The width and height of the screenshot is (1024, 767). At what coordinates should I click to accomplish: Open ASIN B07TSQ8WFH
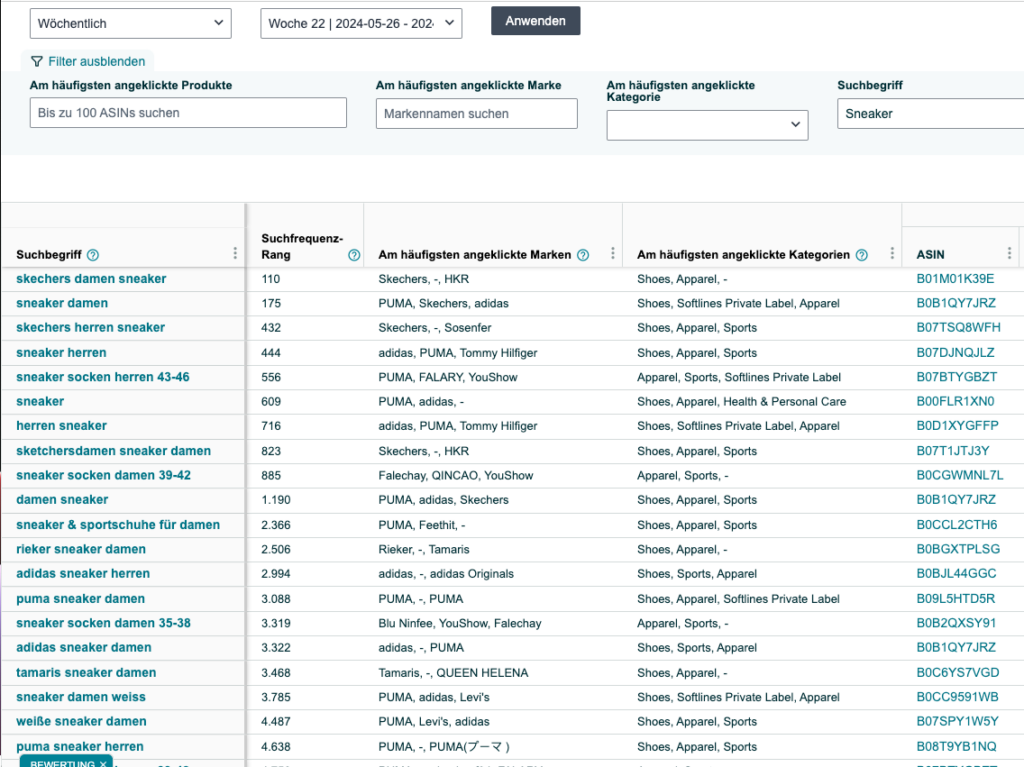(x=958, y=328)
